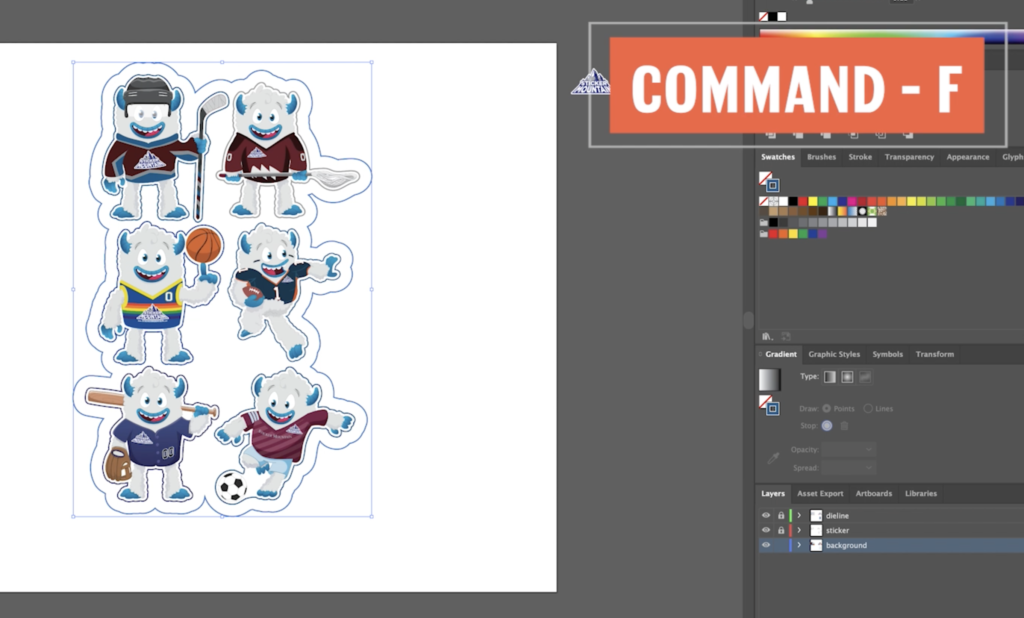
Task: Select the Registration swatch
Action: click(x=773, y=201)
